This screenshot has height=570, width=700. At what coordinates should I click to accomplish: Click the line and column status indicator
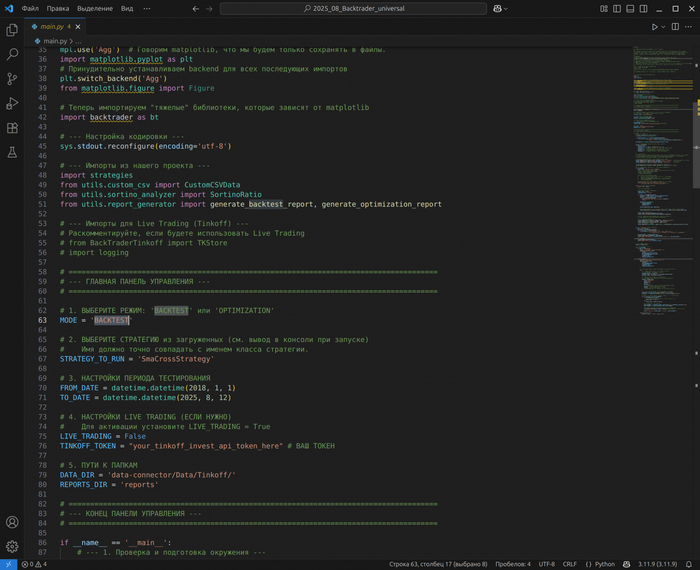point(439,564)
